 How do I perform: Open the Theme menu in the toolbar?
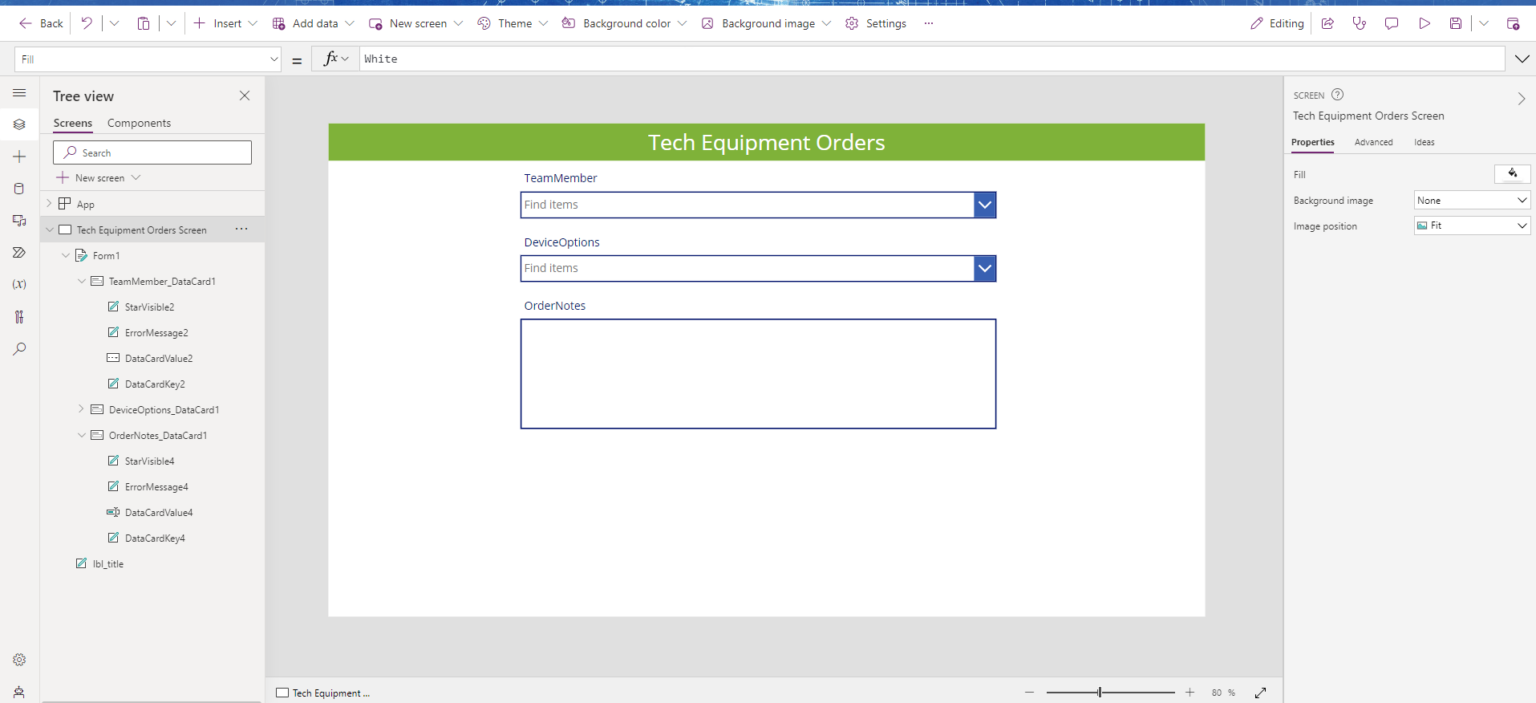[512, 22]
